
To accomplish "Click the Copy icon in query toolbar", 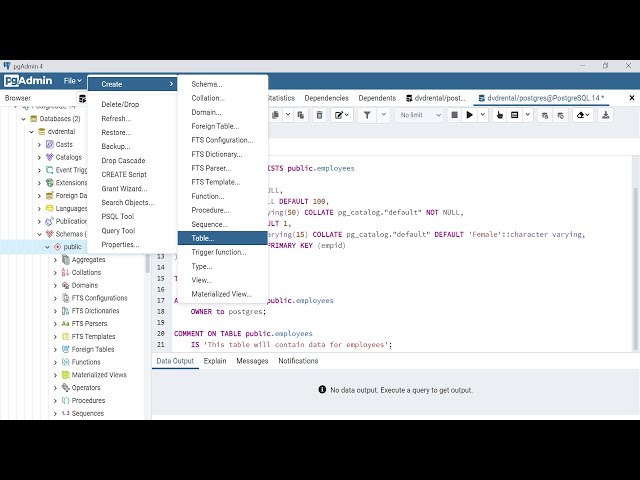I will tap(276, 115).
